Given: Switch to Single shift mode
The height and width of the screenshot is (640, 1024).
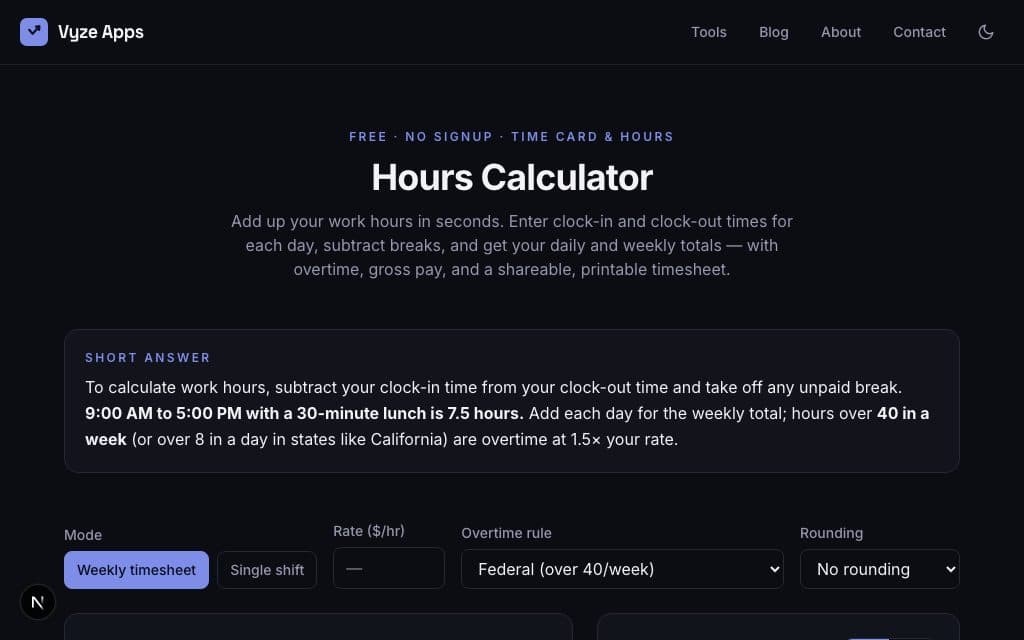Looking at the screenshot, I should point(267,570).
